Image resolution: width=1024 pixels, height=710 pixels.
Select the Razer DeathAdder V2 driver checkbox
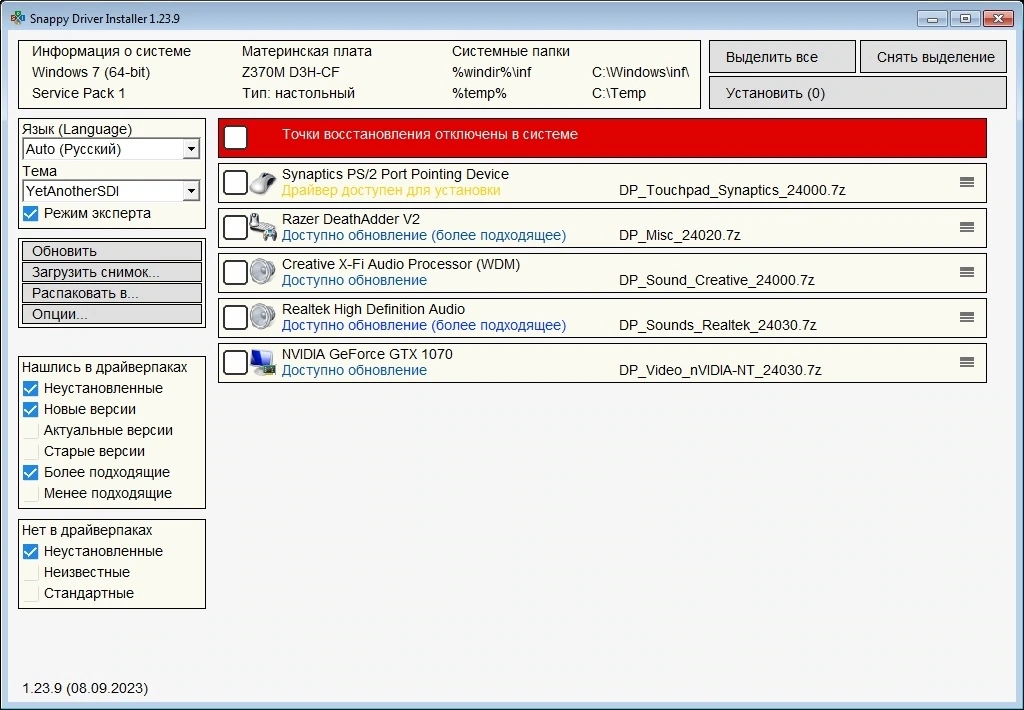(235, 228)
